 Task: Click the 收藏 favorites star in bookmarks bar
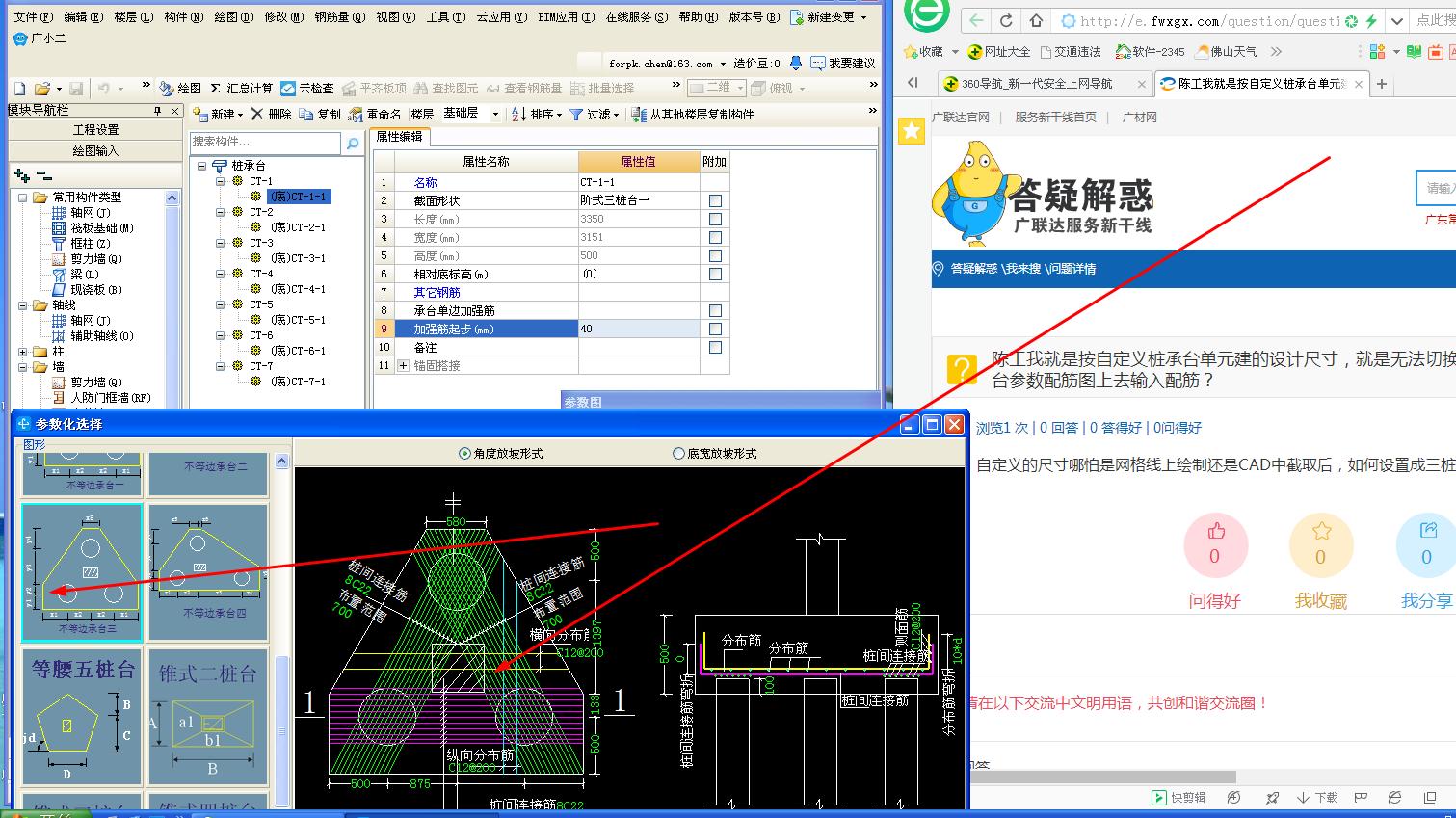(923, 51)
